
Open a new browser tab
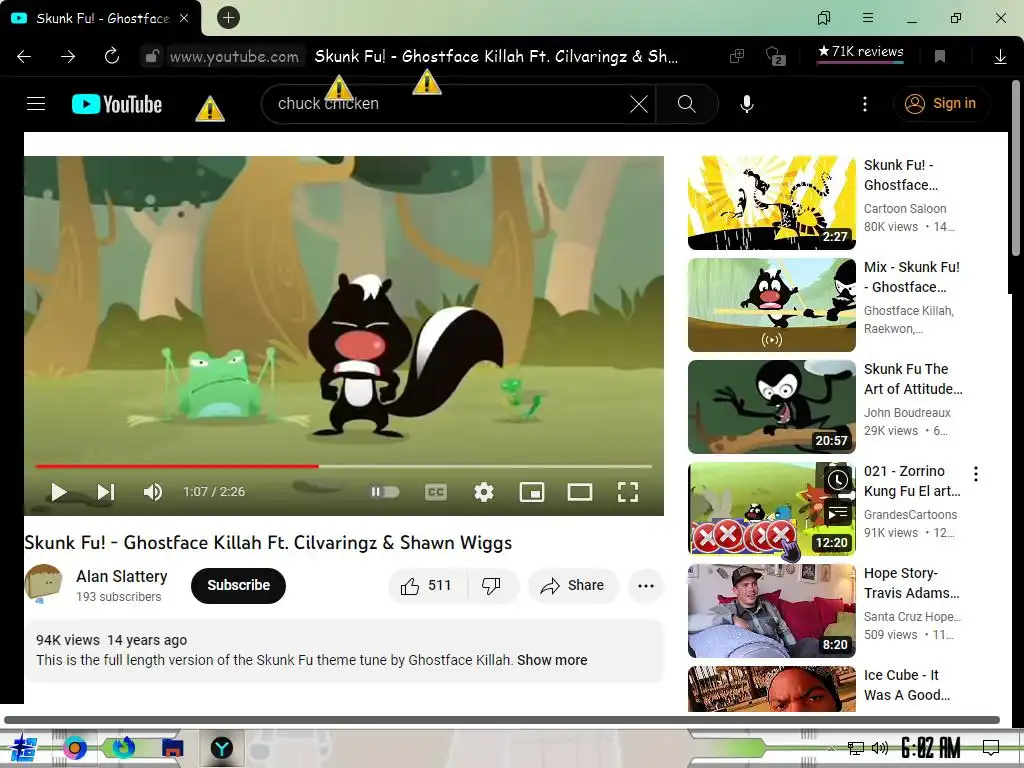pyautogui.click(x=229, y=18)
